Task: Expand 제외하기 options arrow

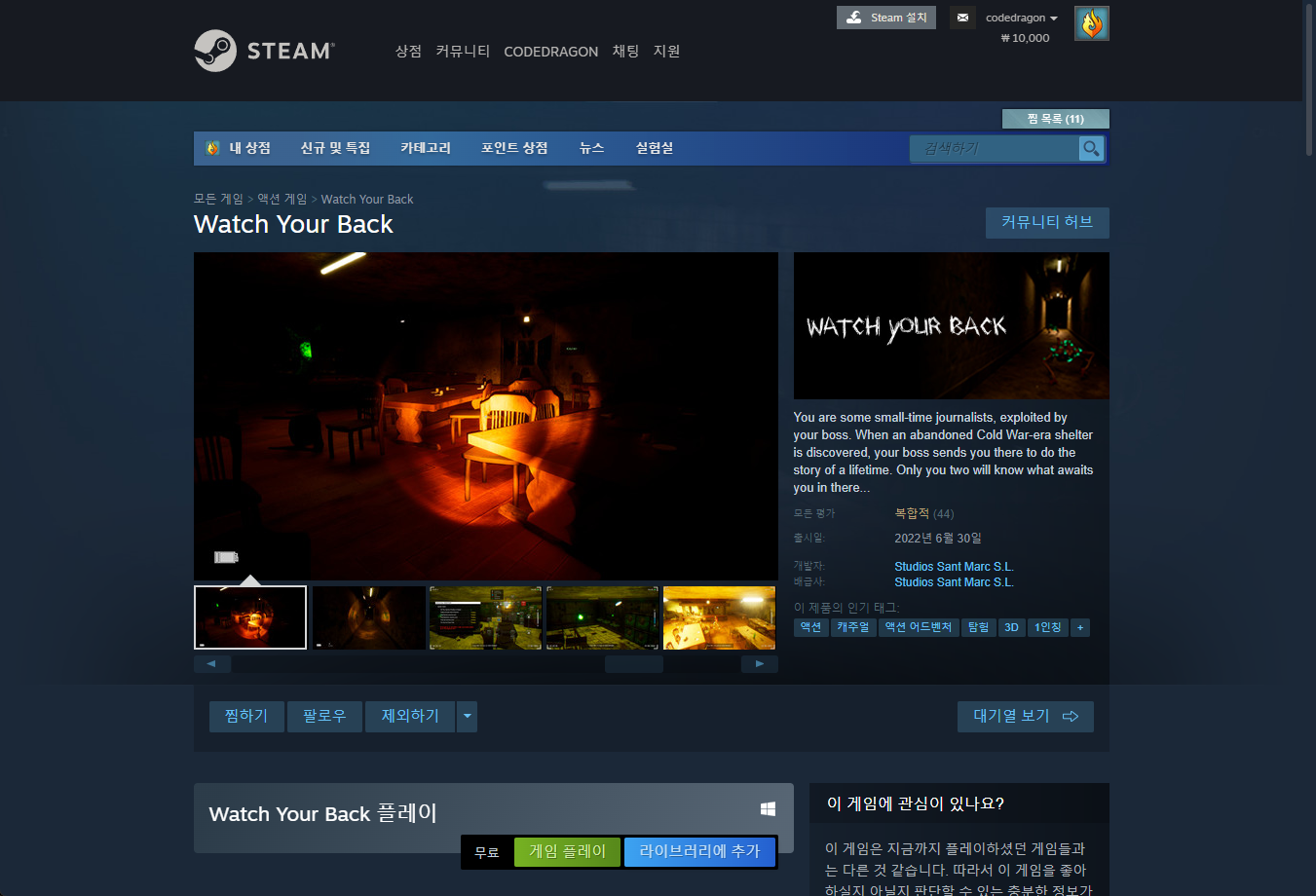Action: pyautogui.click(x=468, y=716)
